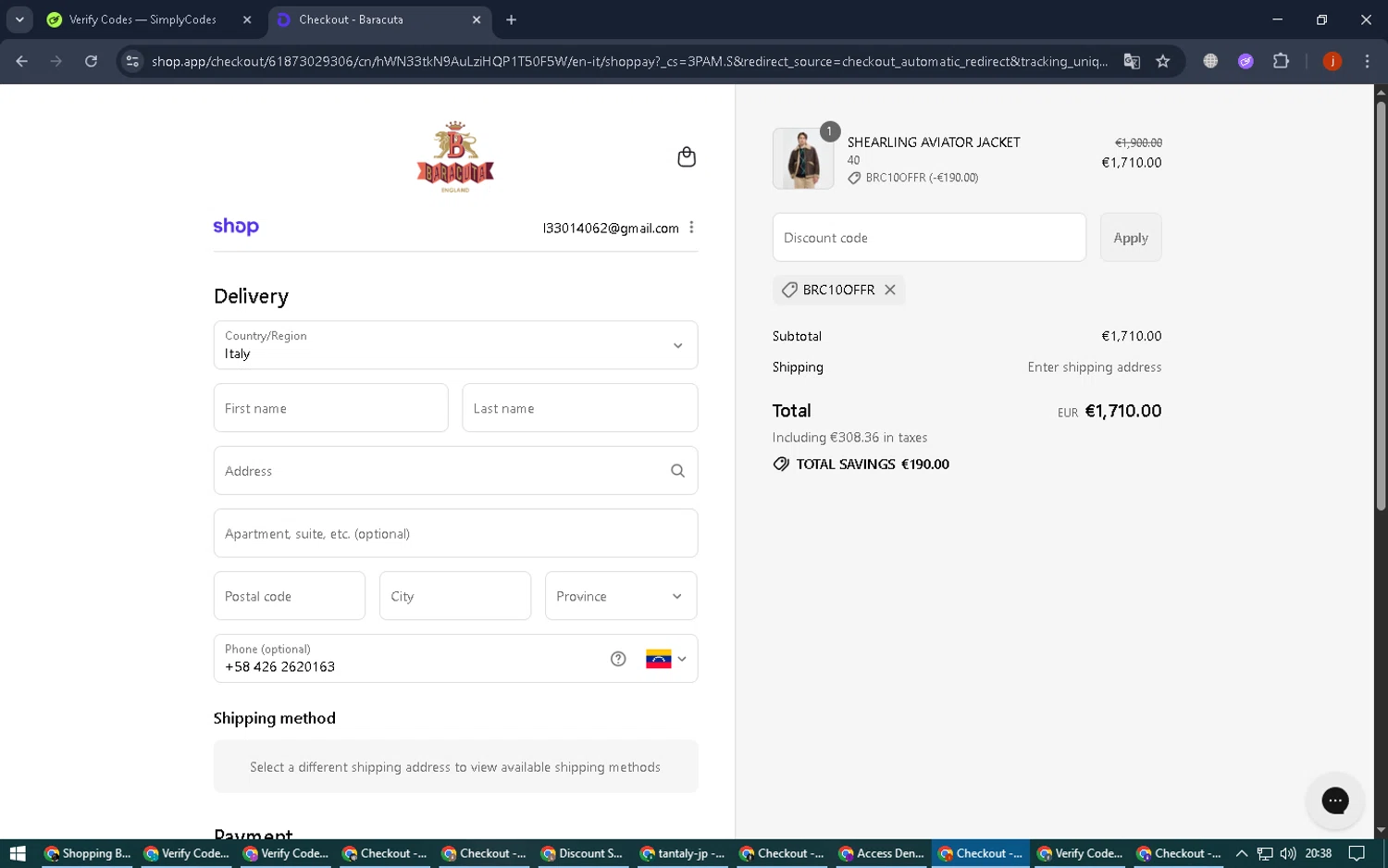Click the l33014062@gmail.com email text
Image resolution: width=1388 pixels, height=868 pixels.
(611, 229)
